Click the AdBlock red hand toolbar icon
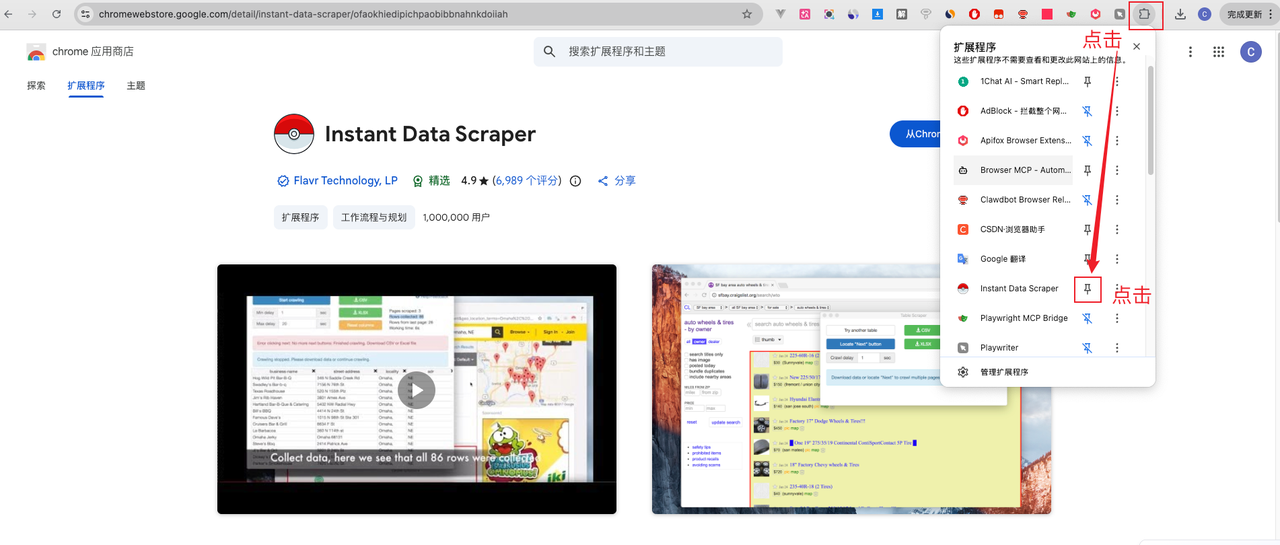Screen dimensions: 1280x545 [x=973, y=14]
